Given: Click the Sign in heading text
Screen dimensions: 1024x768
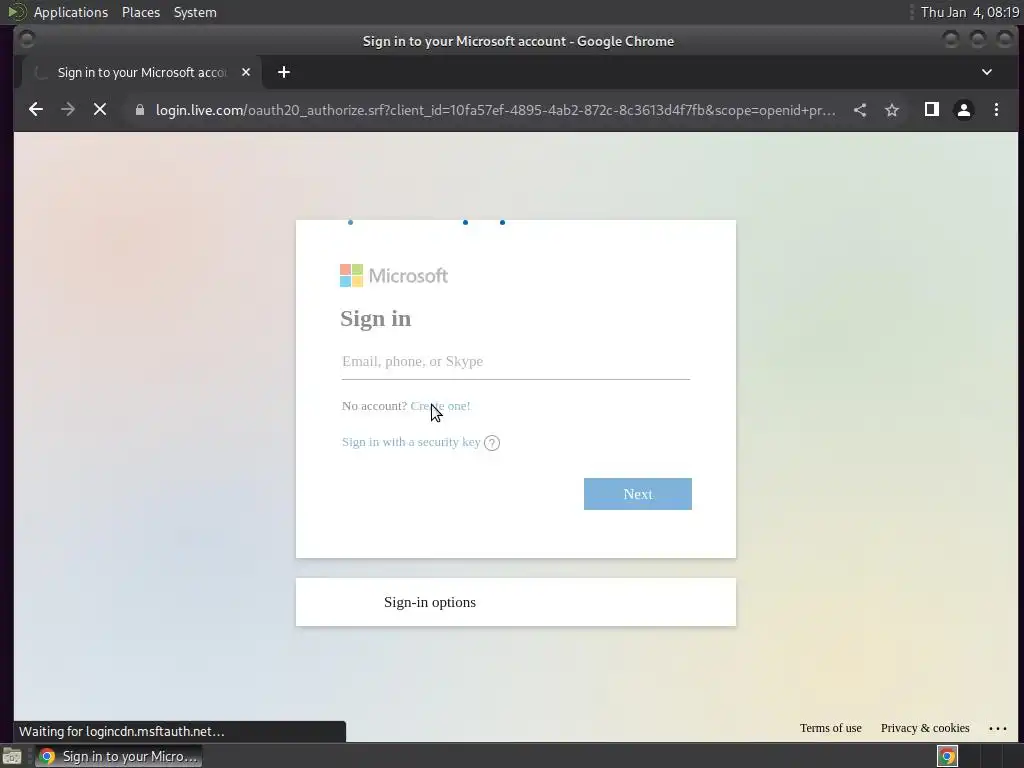Looking at the screenshot, I should click(376, 319).
